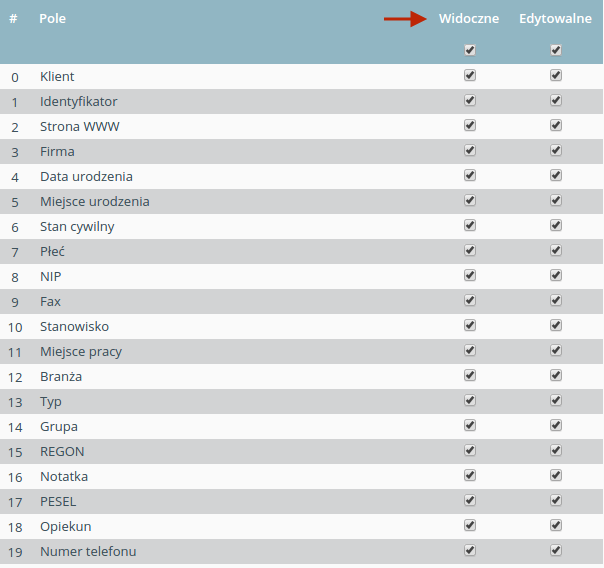This screenshot has width=604, height=568.
Task: Disable editing for Numer telefonu
Action: point(555,550)
